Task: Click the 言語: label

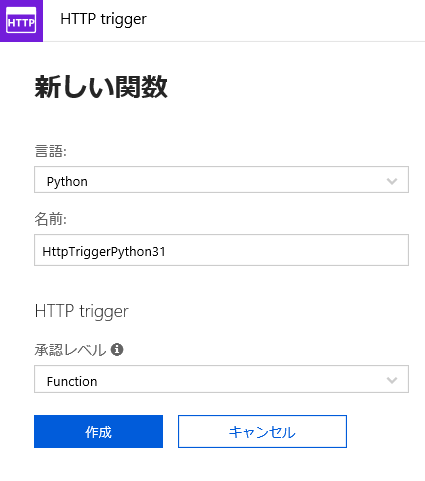Action: (x=51, y=151)
